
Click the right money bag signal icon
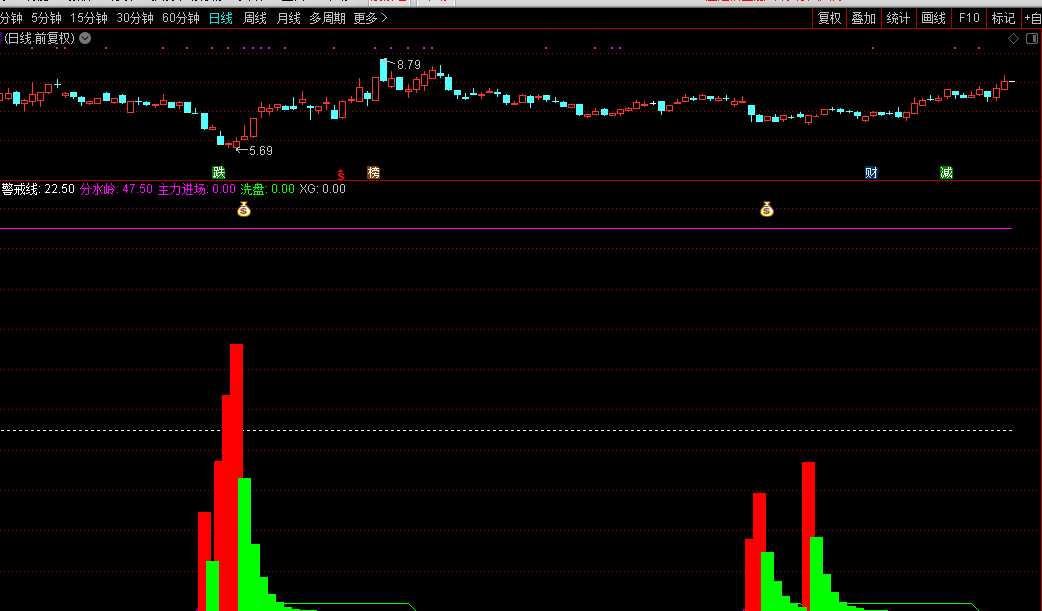767,209
